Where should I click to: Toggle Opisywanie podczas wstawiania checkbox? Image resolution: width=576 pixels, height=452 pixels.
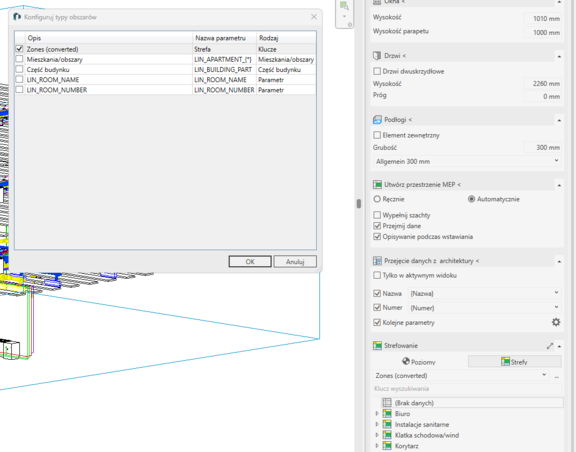(377, 237)
